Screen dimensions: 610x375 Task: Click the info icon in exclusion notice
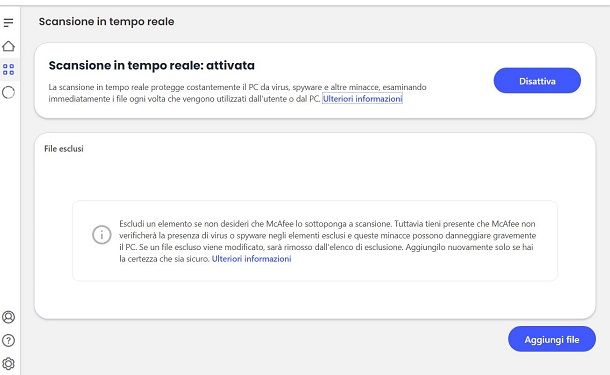point(102,235)
